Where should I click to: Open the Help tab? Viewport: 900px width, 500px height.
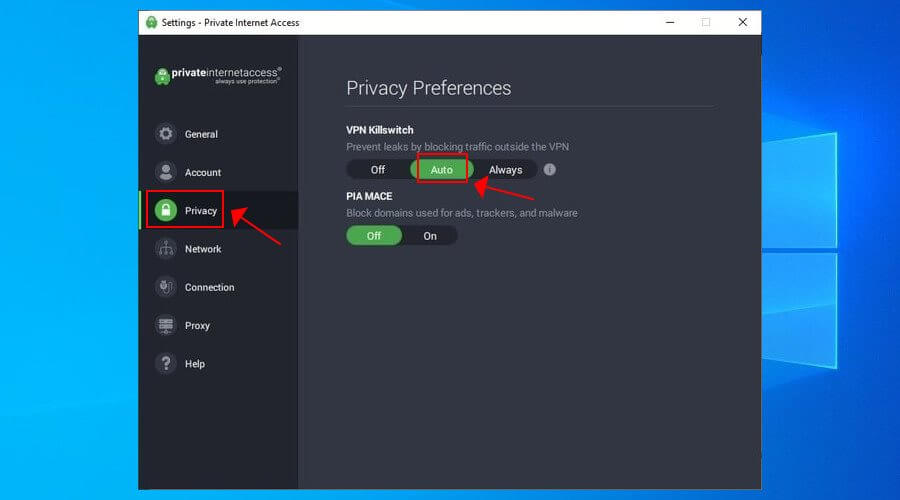(x=218, y=364)
